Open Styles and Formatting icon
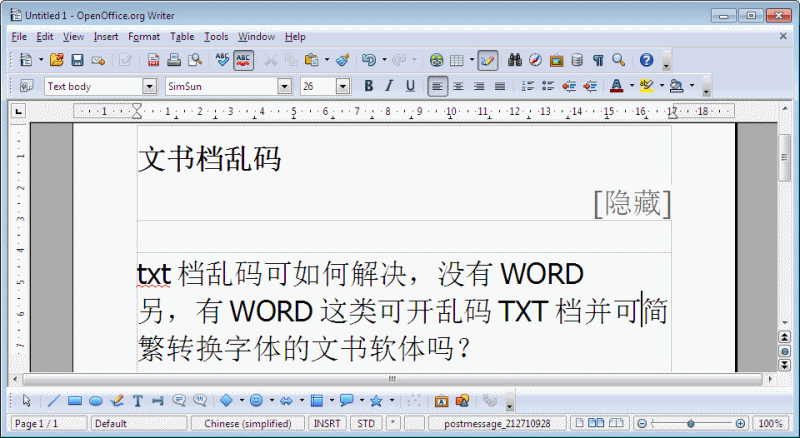Viewport: 800px width, 438px height. tap(26, 86)
